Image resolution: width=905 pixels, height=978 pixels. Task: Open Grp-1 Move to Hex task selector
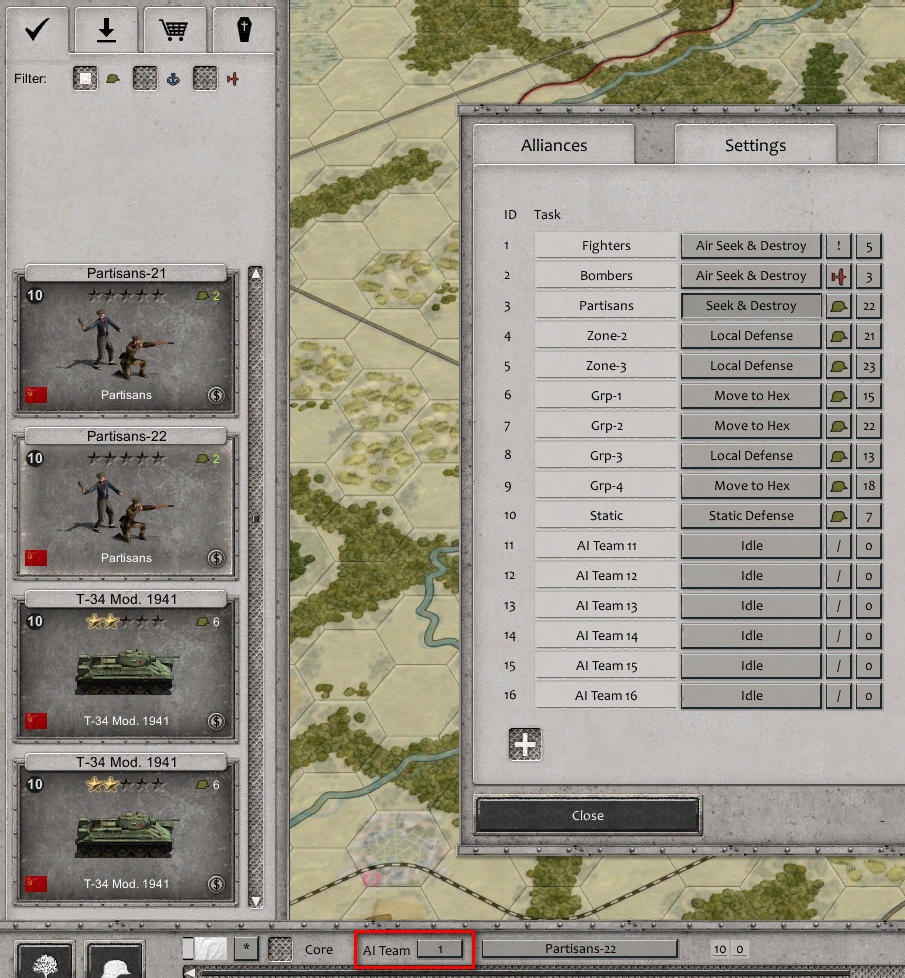point(751,395)
